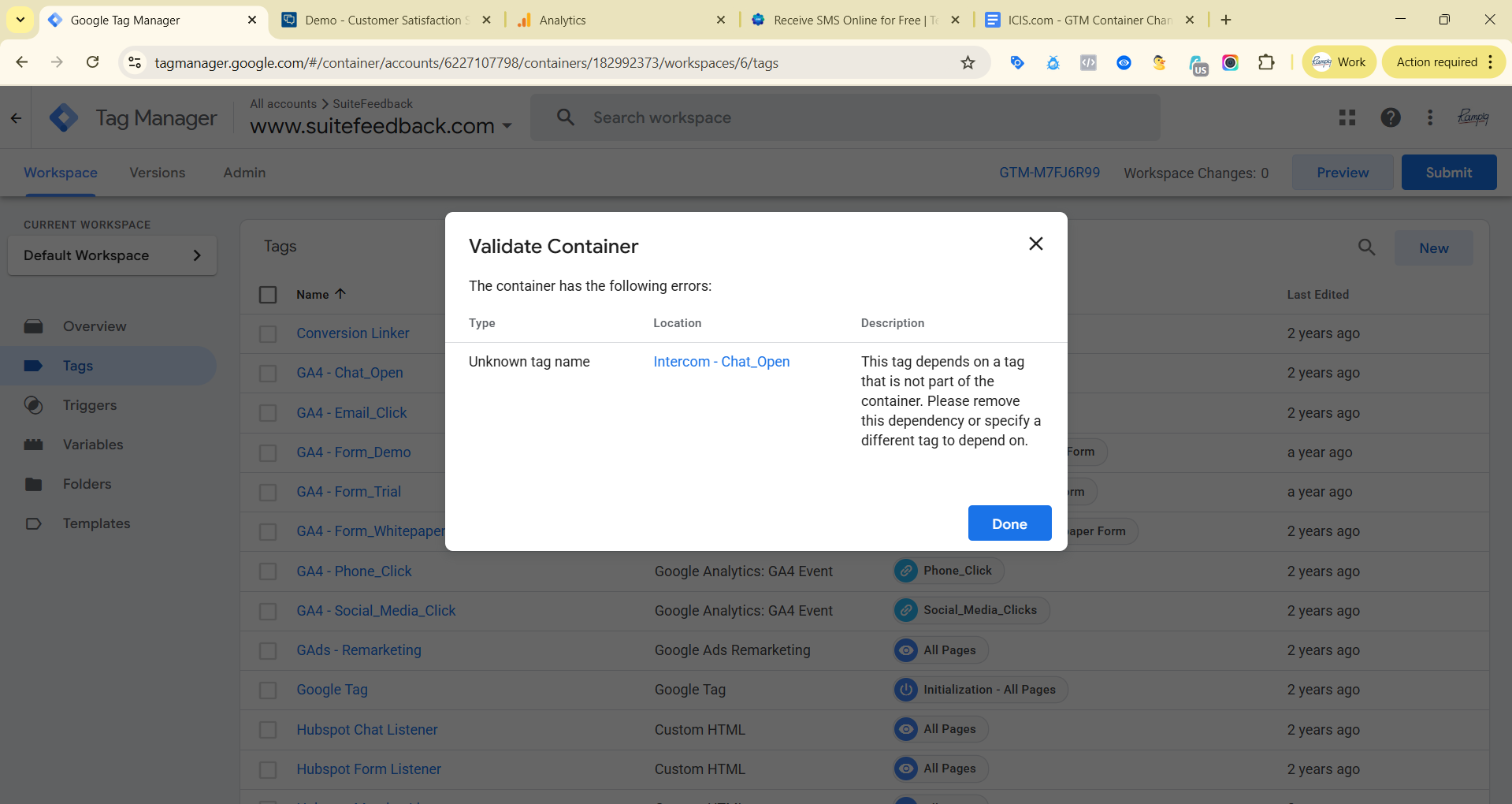
Task: Toggle the select-all tags checkbox
Action: pos(268,295)
